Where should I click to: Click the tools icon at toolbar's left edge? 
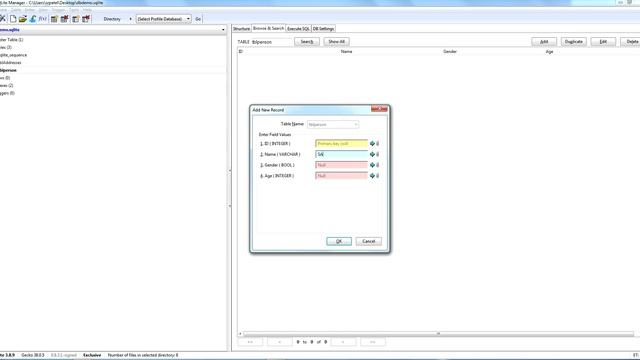coord(3,19)
